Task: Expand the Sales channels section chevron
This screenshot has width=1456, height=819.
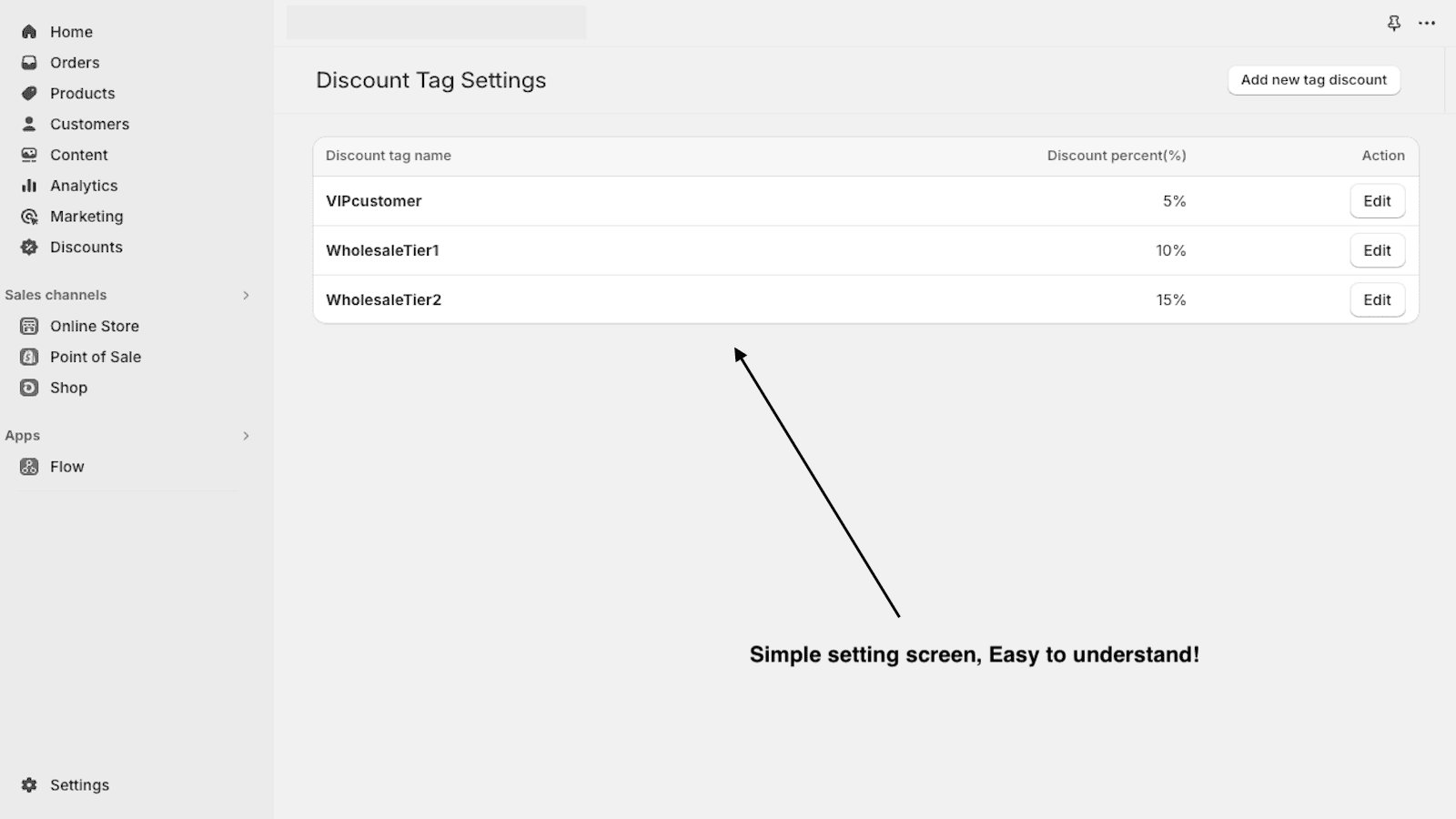Action: click(x=246, y=296)
